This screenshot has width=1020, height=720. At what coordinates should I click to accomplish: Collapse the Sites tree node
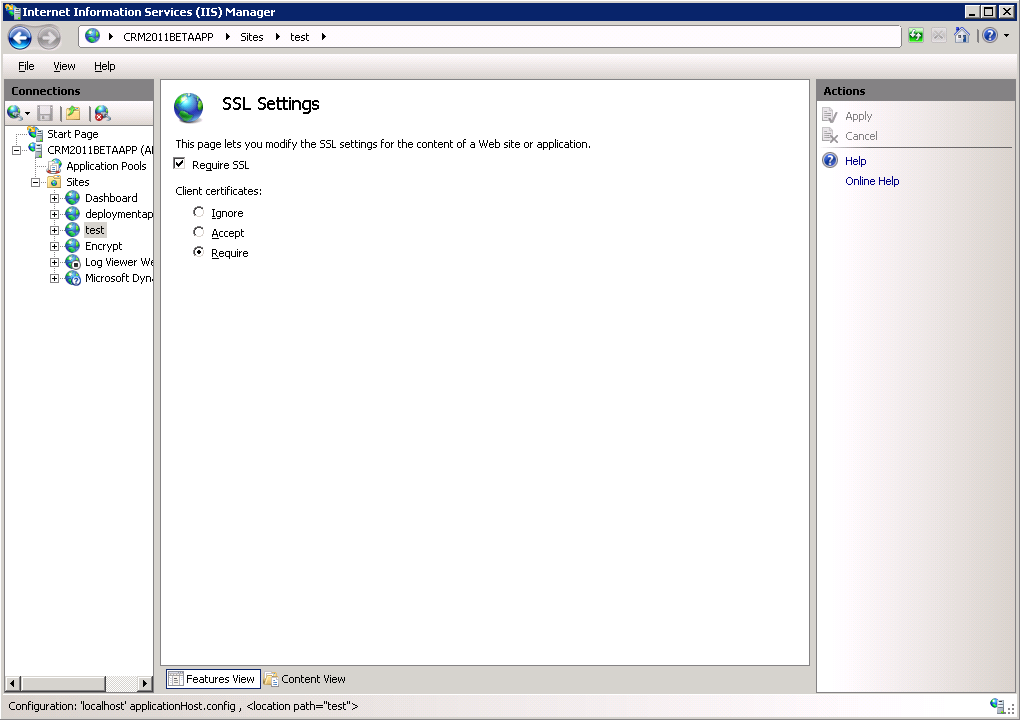pos(35,181)
